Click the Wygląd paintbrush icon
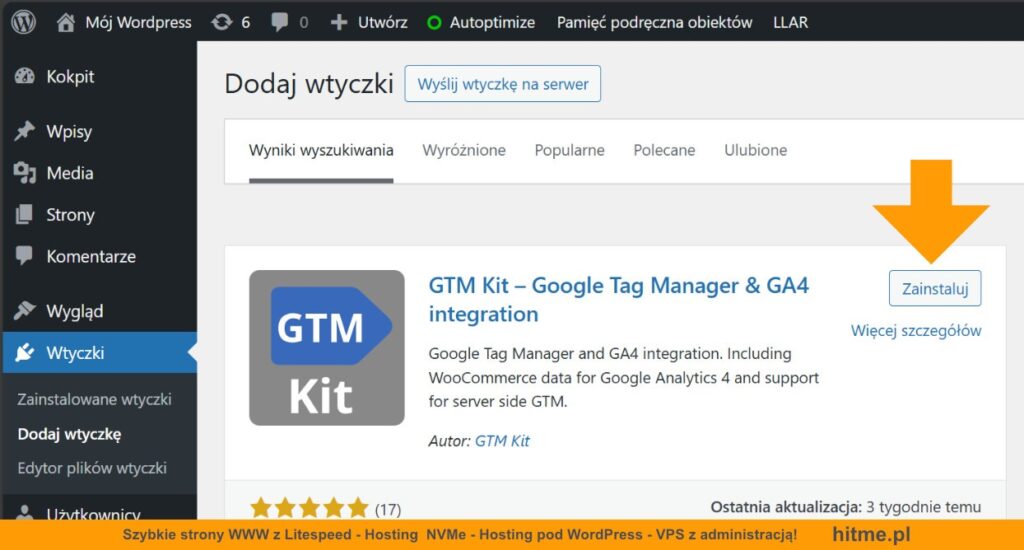 [x=24, y=311]
